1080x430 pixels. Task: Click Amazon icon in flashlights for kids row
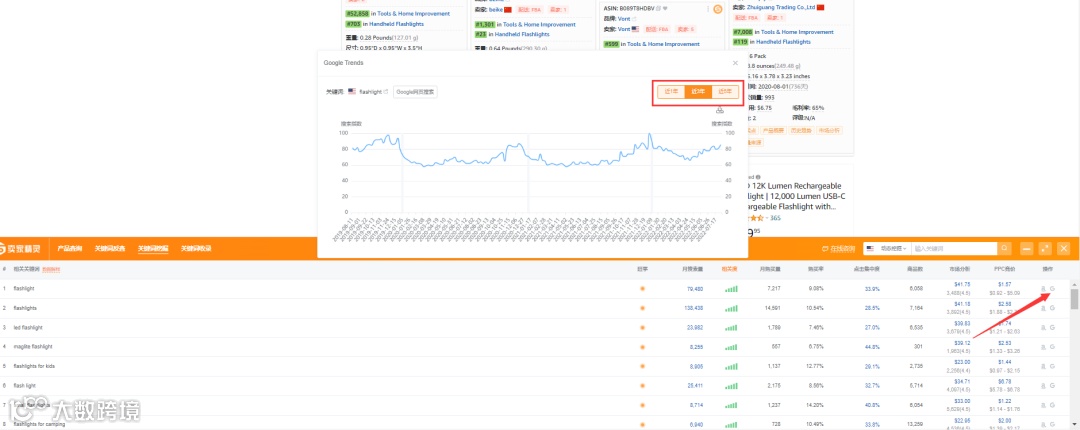tap(1043, 366)
